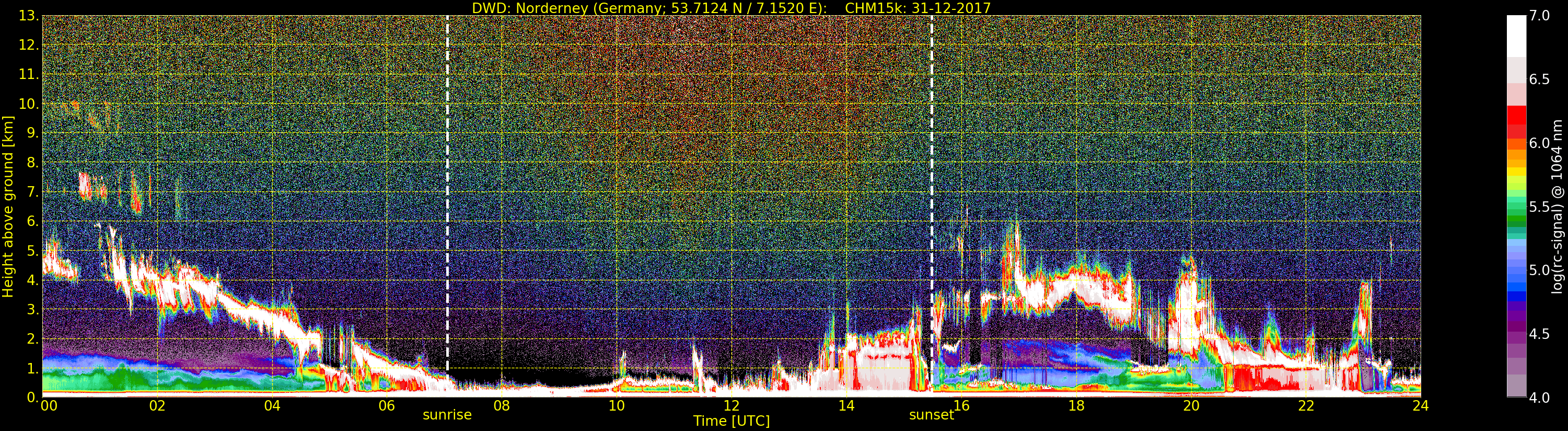The width and height of the screenshot is (1568, 431).
Task: Click the '14' time axis tick label
Action: pos(846,406)
